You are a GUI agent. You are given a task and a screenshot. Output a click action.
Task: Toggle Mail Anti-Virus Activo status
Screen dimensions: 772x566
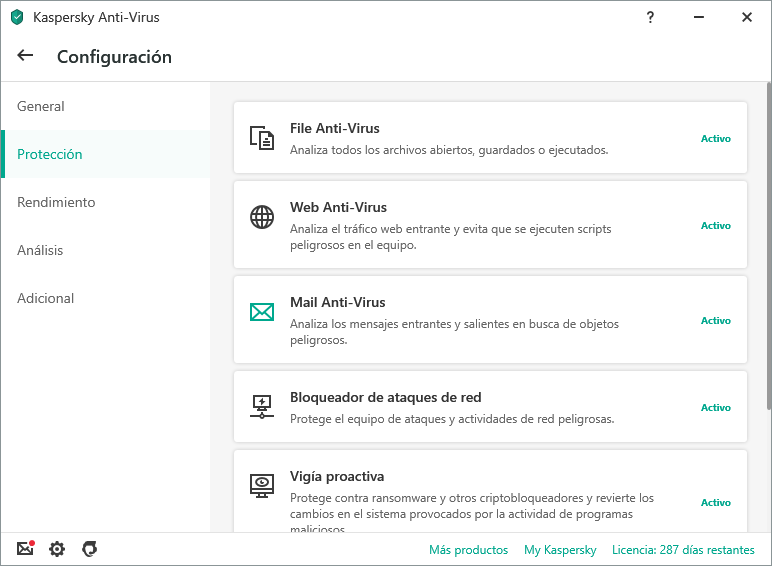pyautogui.click(x=715, y=321)
